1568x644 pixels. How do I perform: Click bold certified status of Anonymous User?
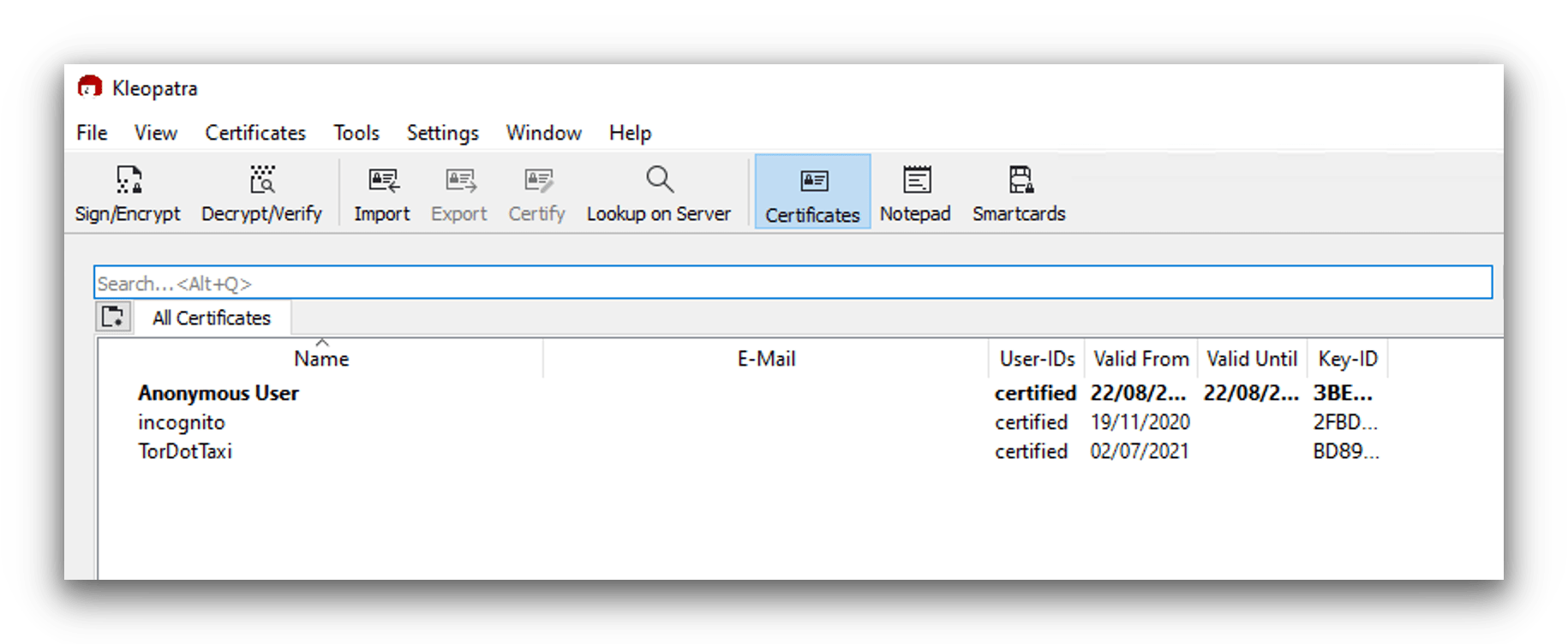1035,393
